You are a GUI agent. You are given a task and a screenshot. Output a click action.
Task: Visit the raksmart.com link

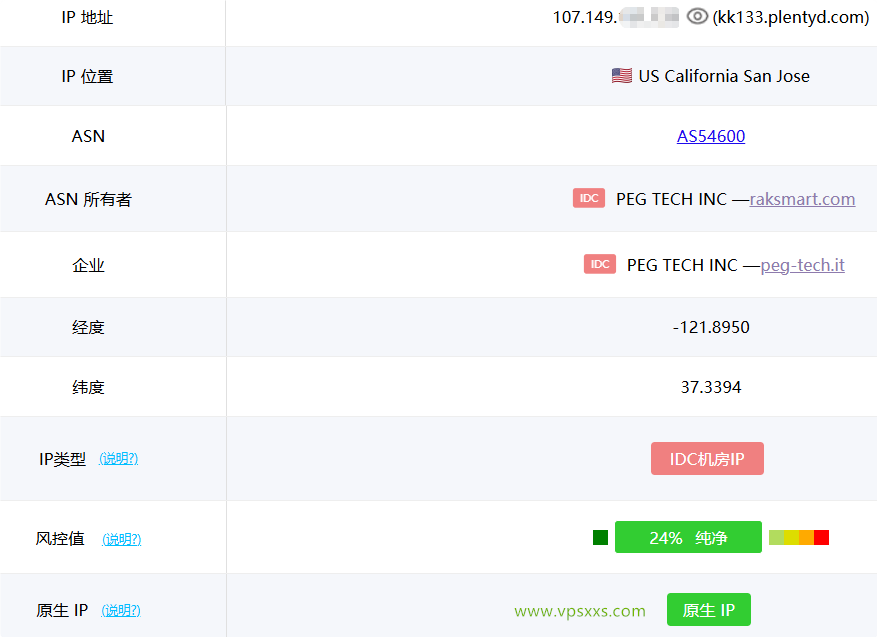[802, 199]
